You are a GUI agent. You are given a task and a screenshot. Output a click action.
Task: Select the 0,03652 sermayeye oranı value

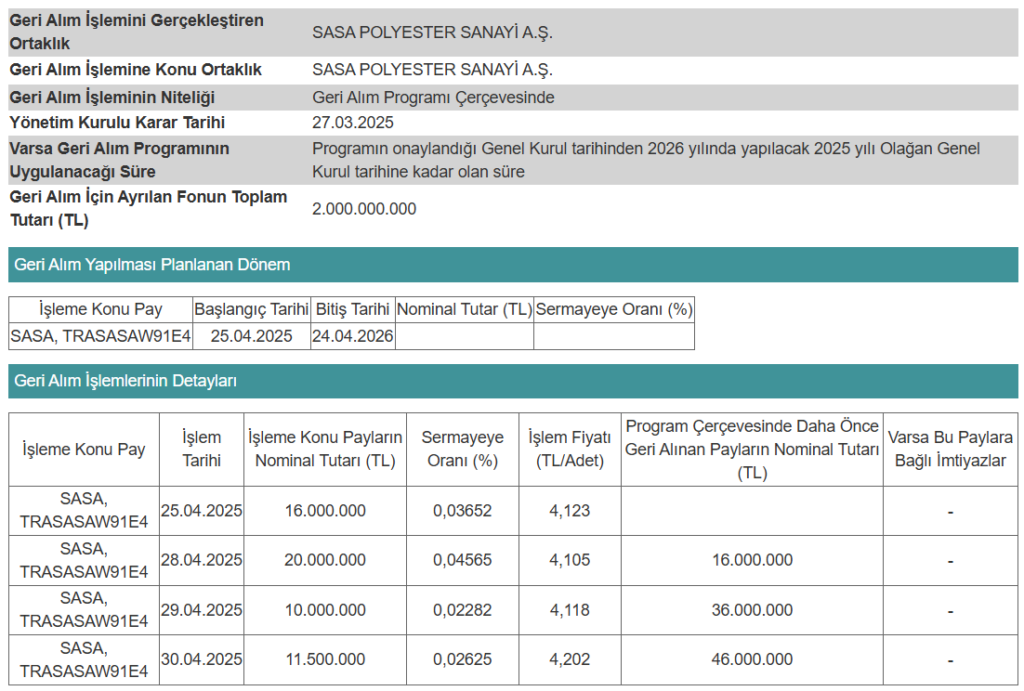click(463, 510)
